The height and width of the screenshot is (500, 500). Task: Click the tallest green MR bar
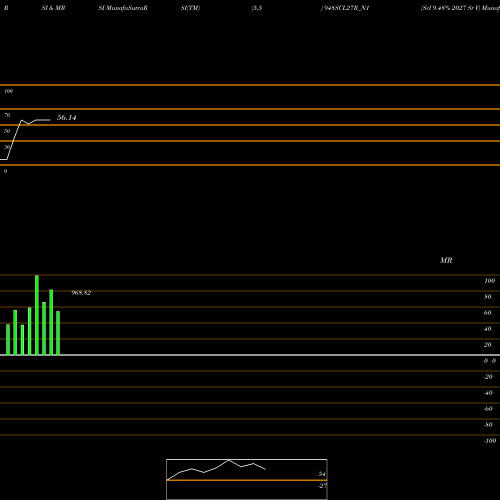37,315
